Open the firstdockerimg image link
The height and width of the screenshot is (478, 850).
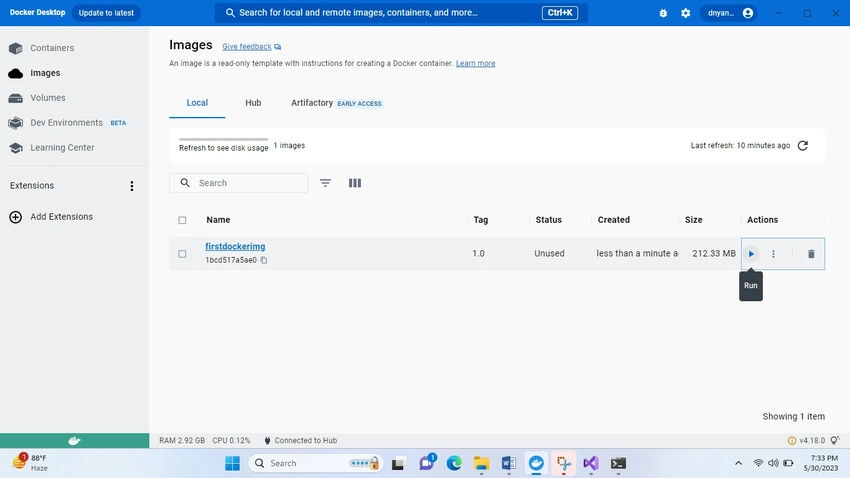[x=235, y=247]
